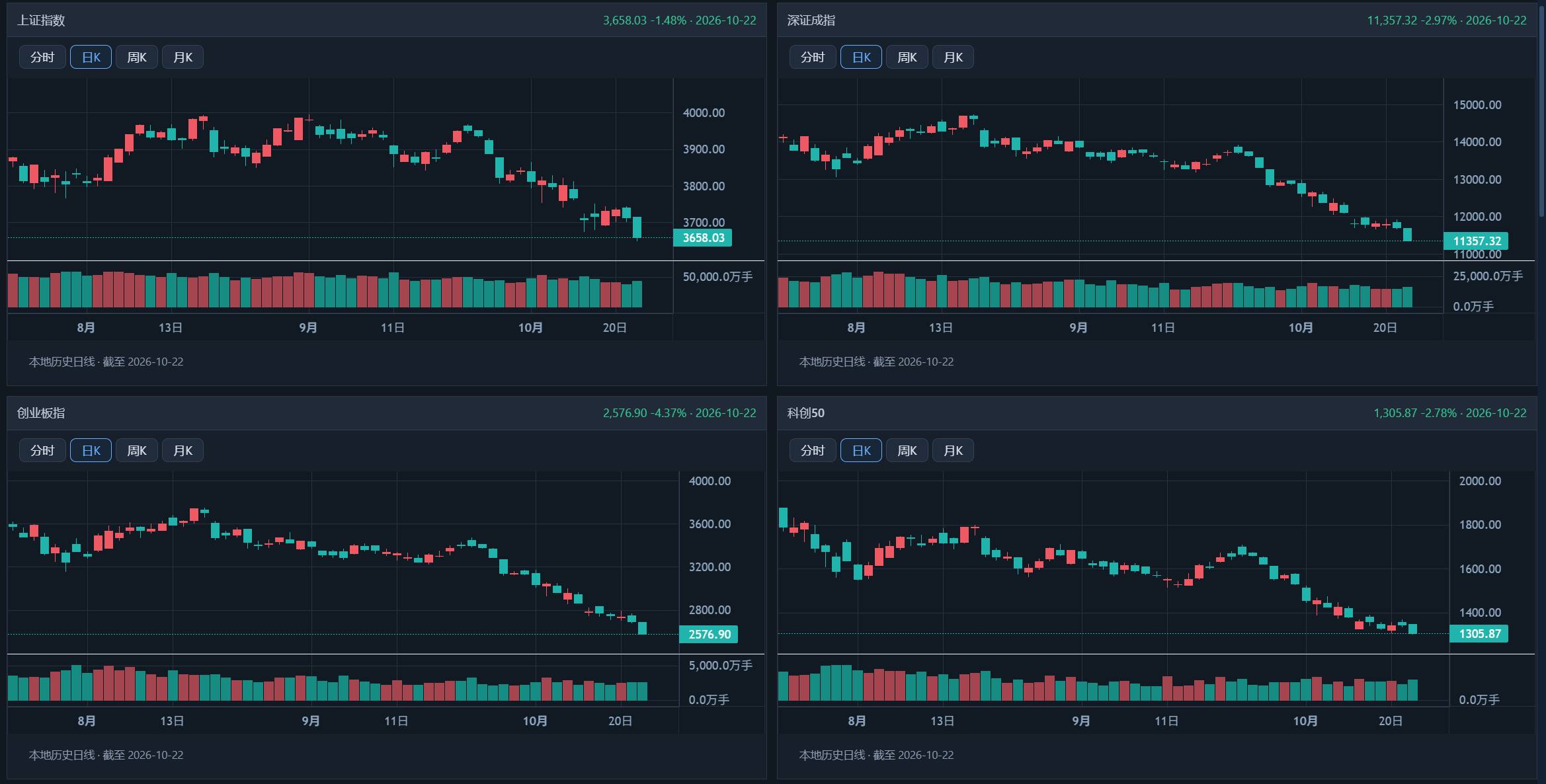Switch 上证指数 chart to 分时 view
Image resolution: width=1546 pixels, height=784 pixels.
pos(42,58)
